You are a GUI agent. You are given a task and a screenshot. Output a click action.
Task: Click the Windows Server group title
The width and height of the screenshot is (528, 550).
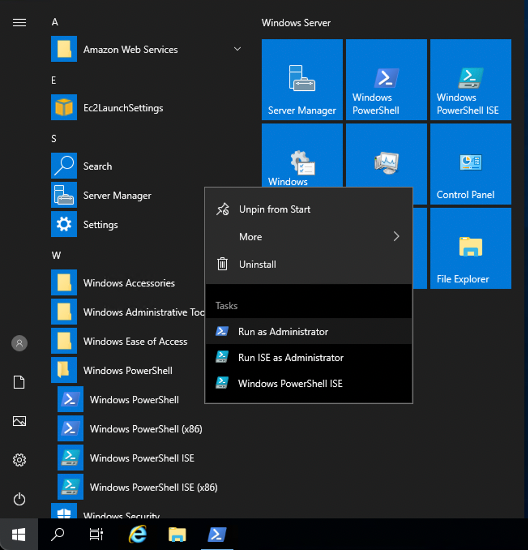[x=296, y=23]
